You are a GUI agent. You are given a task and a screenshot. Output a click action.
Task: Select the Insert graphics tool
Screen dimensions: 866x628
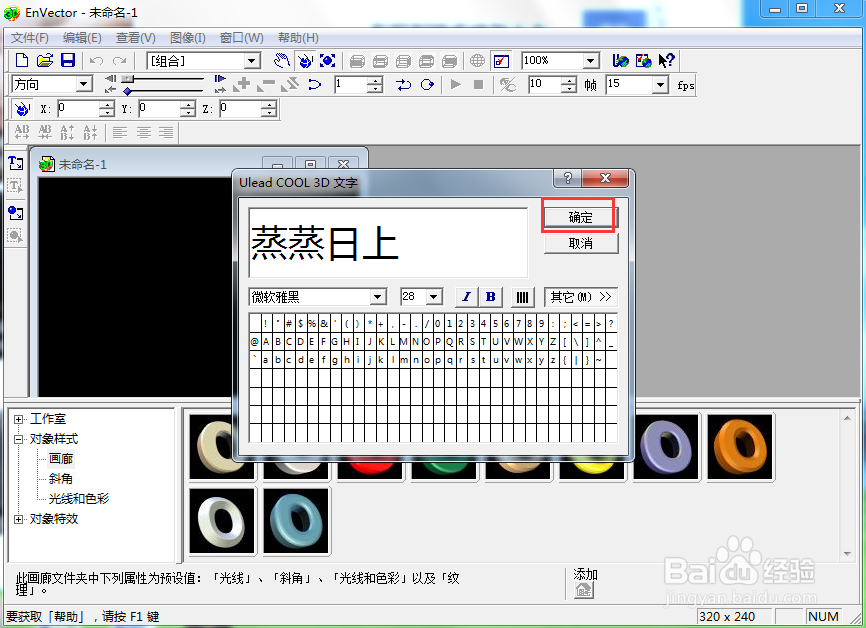coord(15,213)
